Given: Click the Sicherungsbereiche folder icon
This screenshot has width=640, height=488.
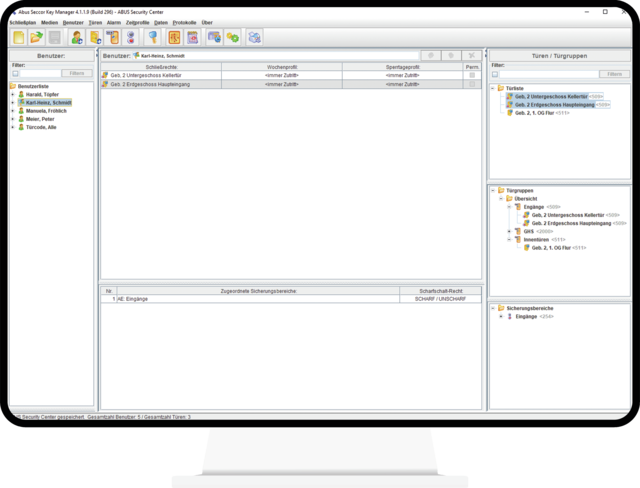Looking at the screenshot, I should click(501, 308).
